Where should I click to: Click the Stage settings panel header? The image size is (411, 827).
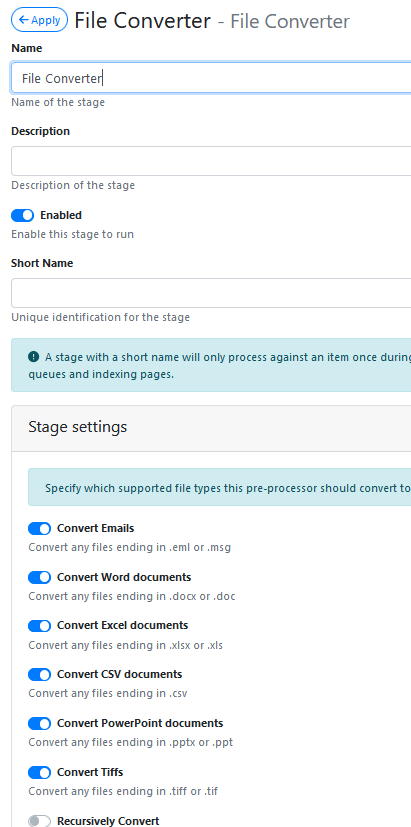(x=211, y=428)
